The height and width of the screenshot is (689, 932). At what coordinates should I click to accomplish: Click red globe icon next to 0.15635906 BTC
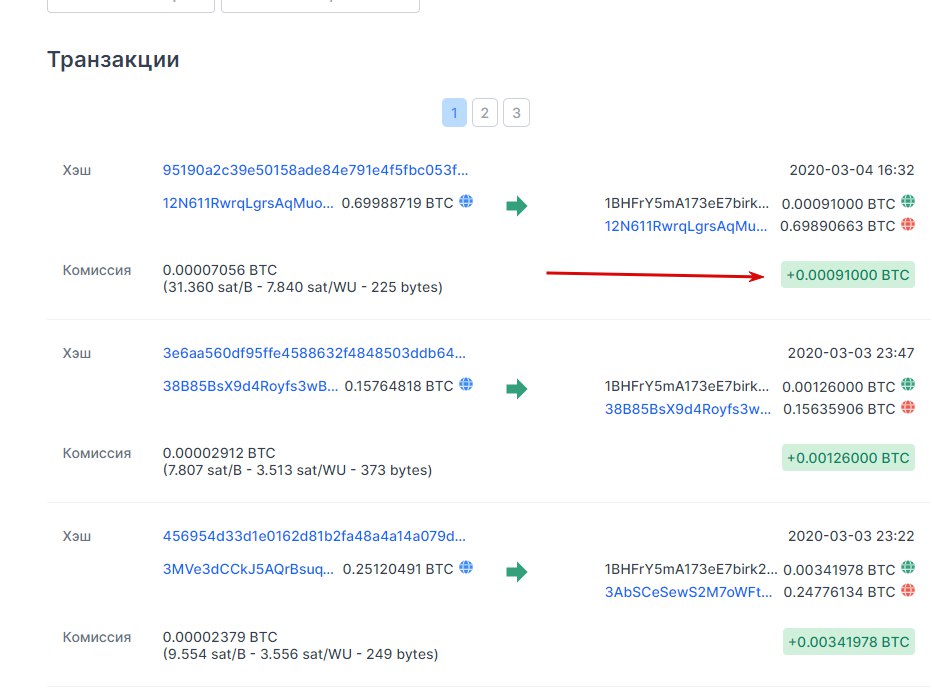click(908, 408)
